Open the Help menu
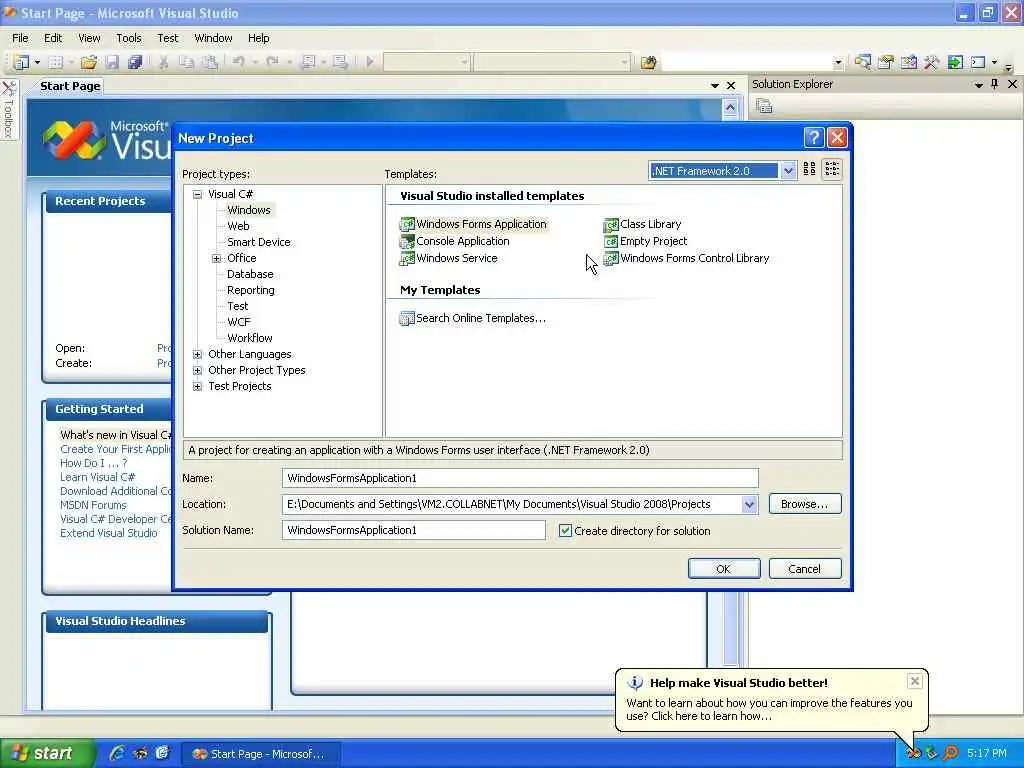Viewport: 1024px width, 768px height. pyautogui.click(x=259, y=38)
